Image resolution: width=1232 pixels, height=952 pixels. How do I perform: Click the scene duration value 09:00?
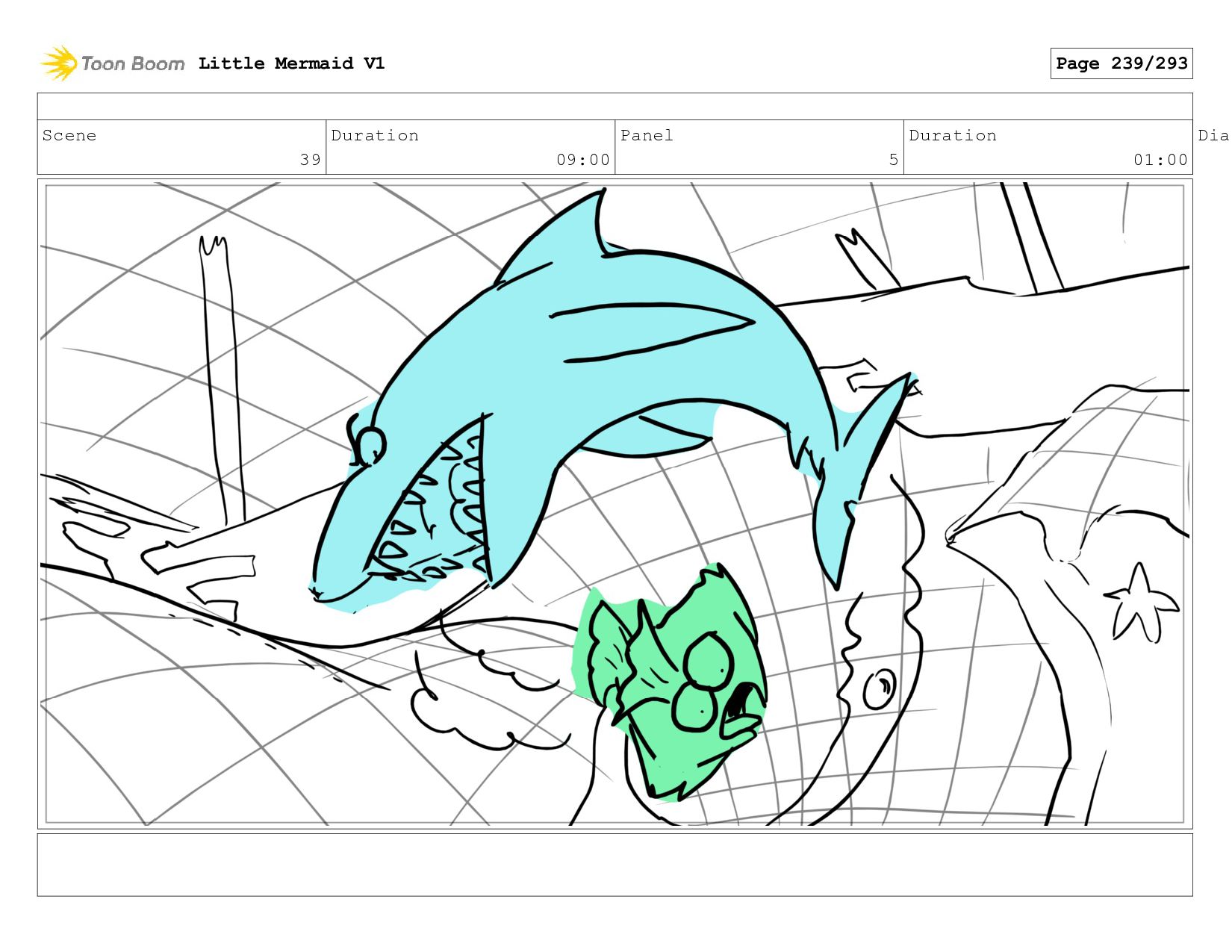583,160
